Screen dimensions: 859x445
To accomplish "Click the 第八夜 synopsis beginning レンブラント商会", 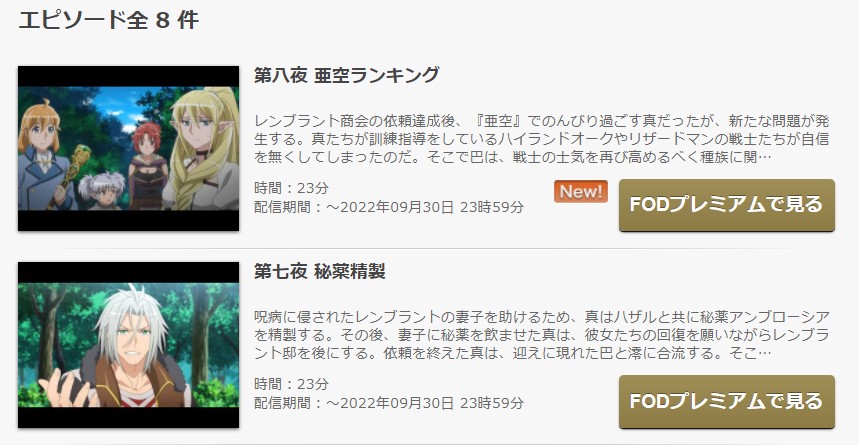I will pos(542,139).
